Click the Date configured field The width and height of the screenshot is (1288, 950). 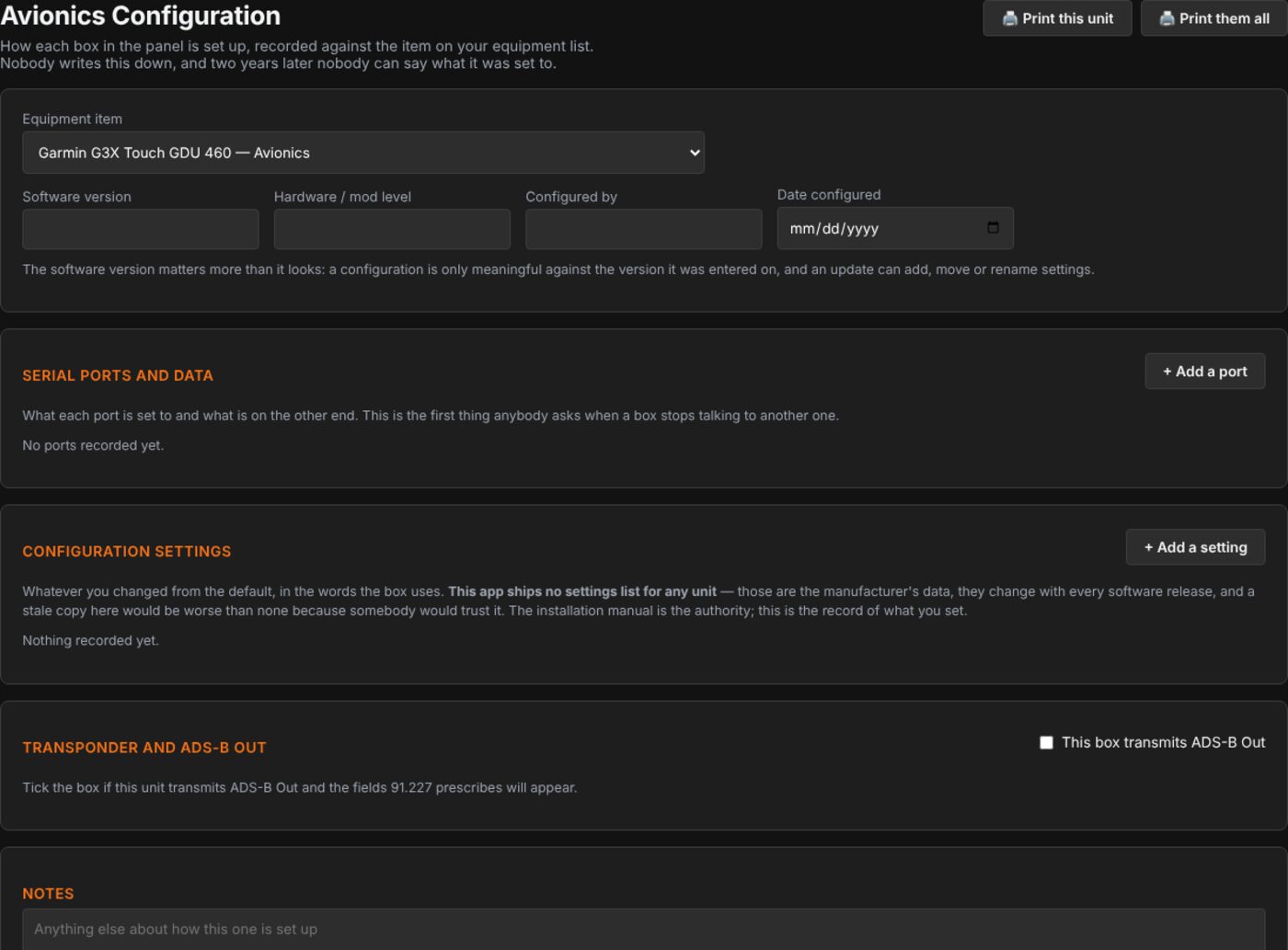(895, 228)
